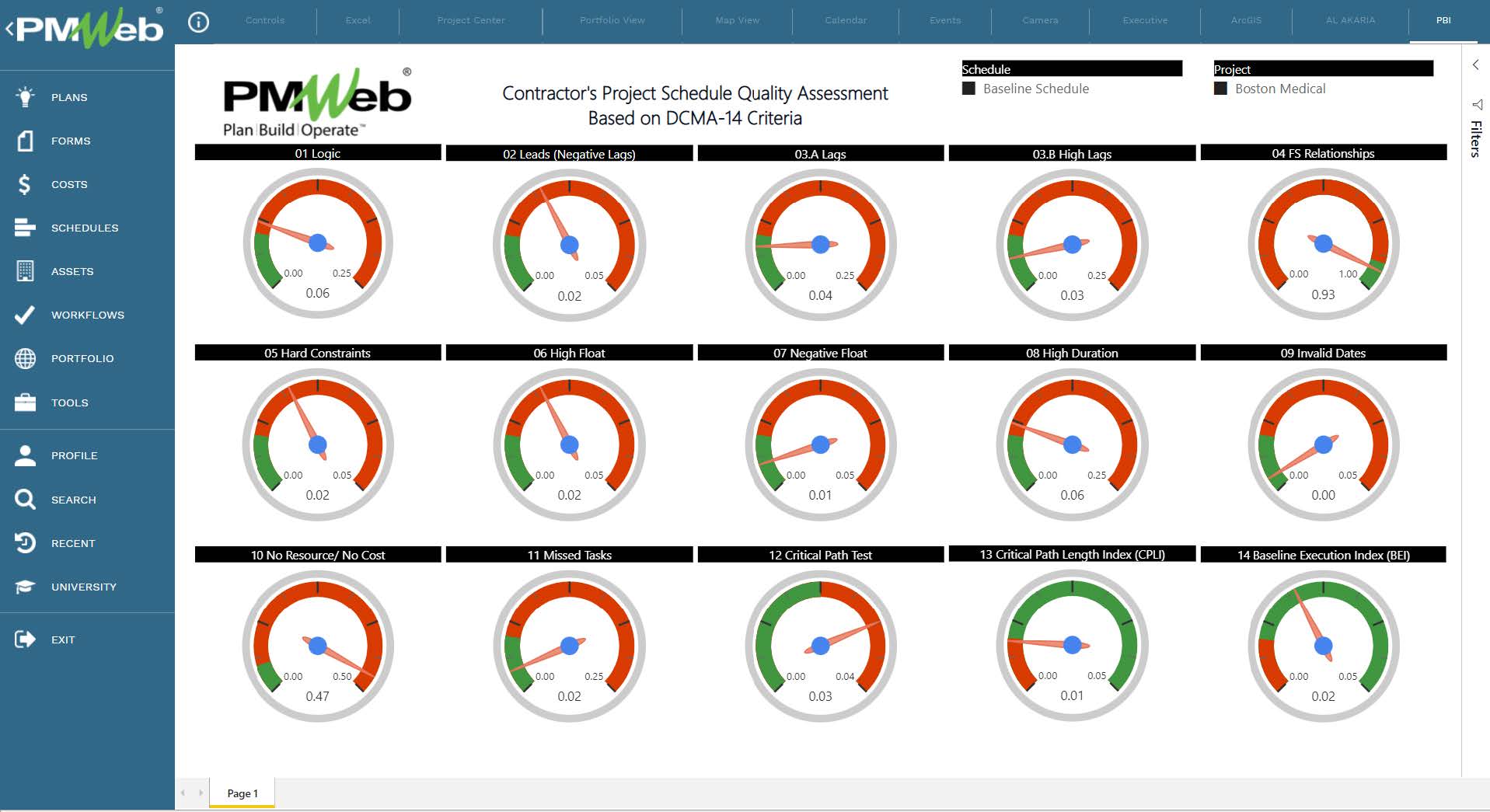Screen dimensions: 1490x812
Task: Click the 09 Invalid Dates gauge
Action: (x=1323, y=444)
